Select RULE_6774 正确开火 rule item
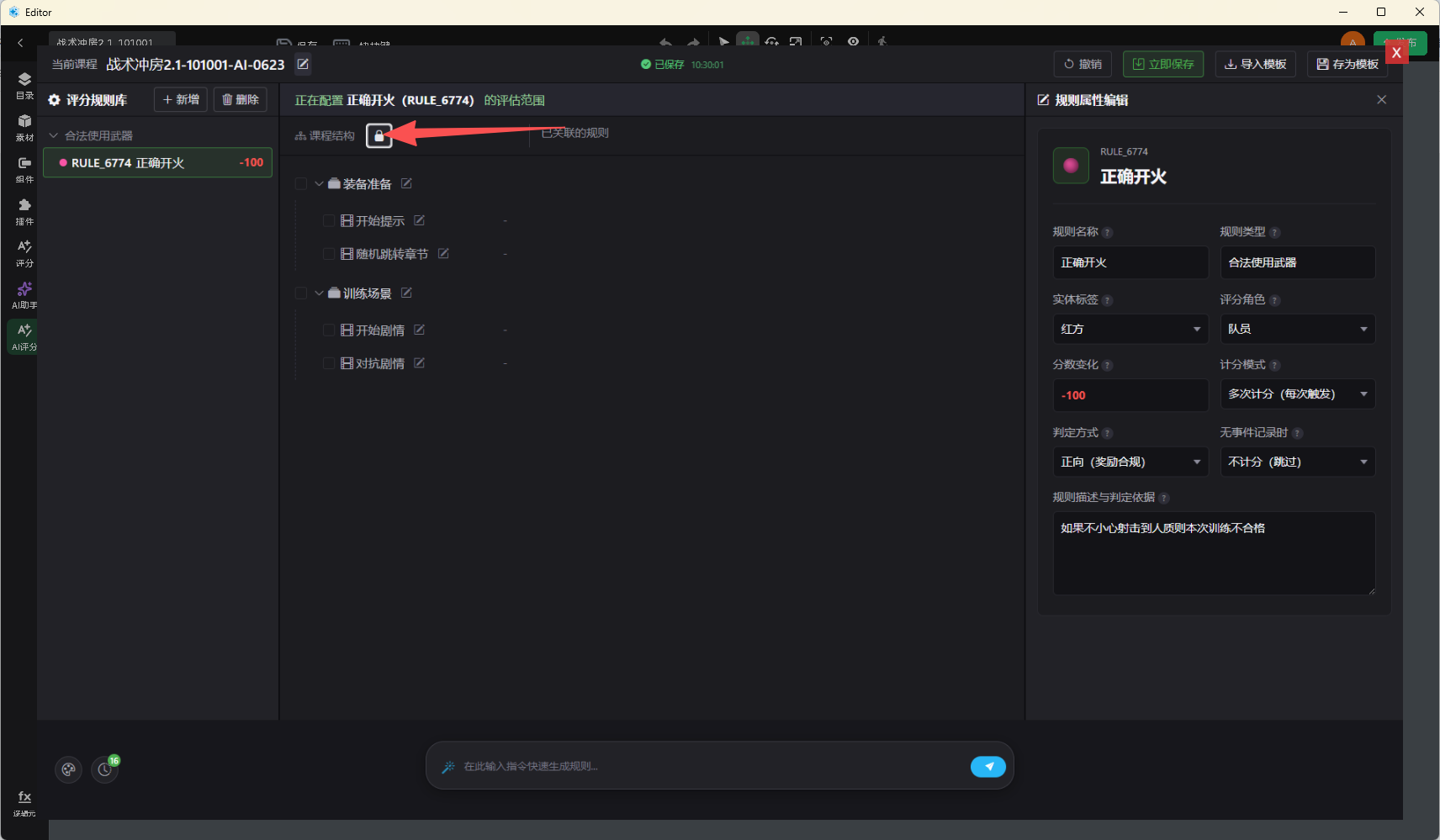The height and width of the screenshot is (840, 1440). point(157,163)
